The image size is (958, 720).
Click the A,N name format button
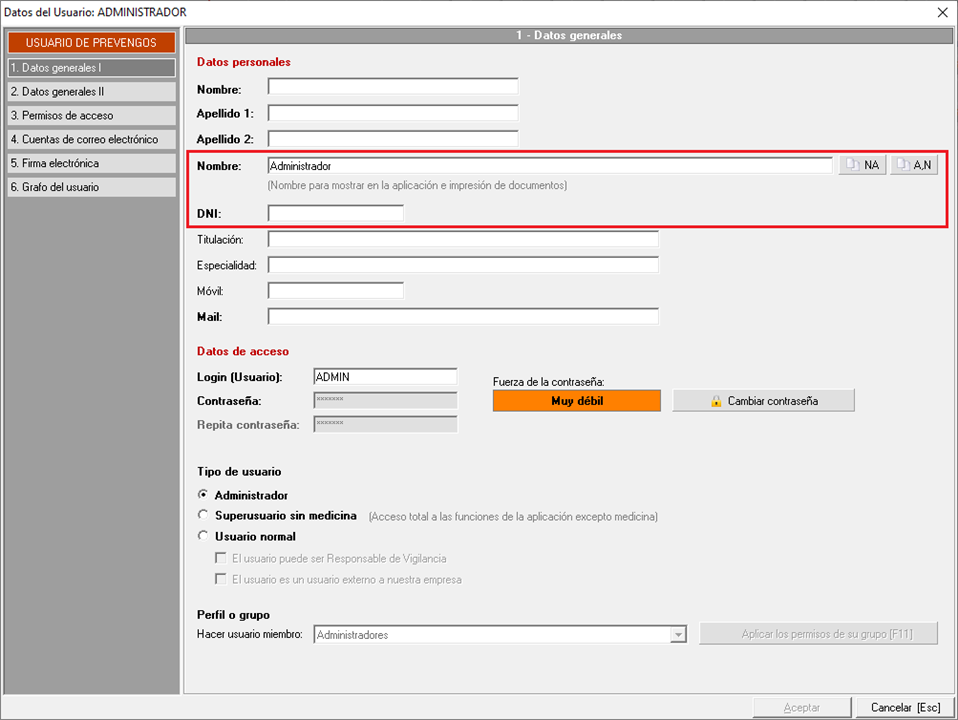pyautogui.click(x=914, y=166)
